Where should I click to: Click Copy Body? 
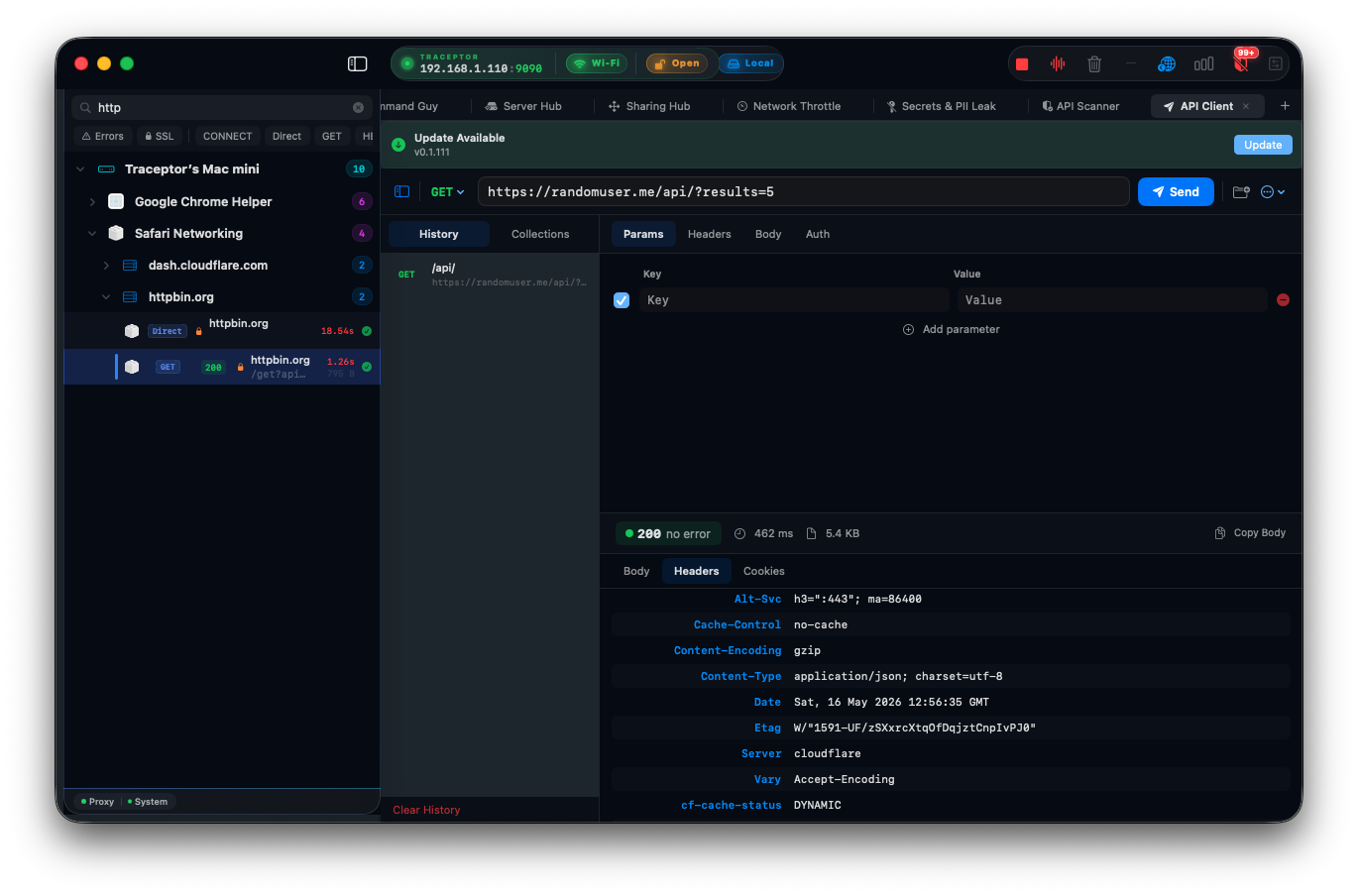[x=1250, y=533]
